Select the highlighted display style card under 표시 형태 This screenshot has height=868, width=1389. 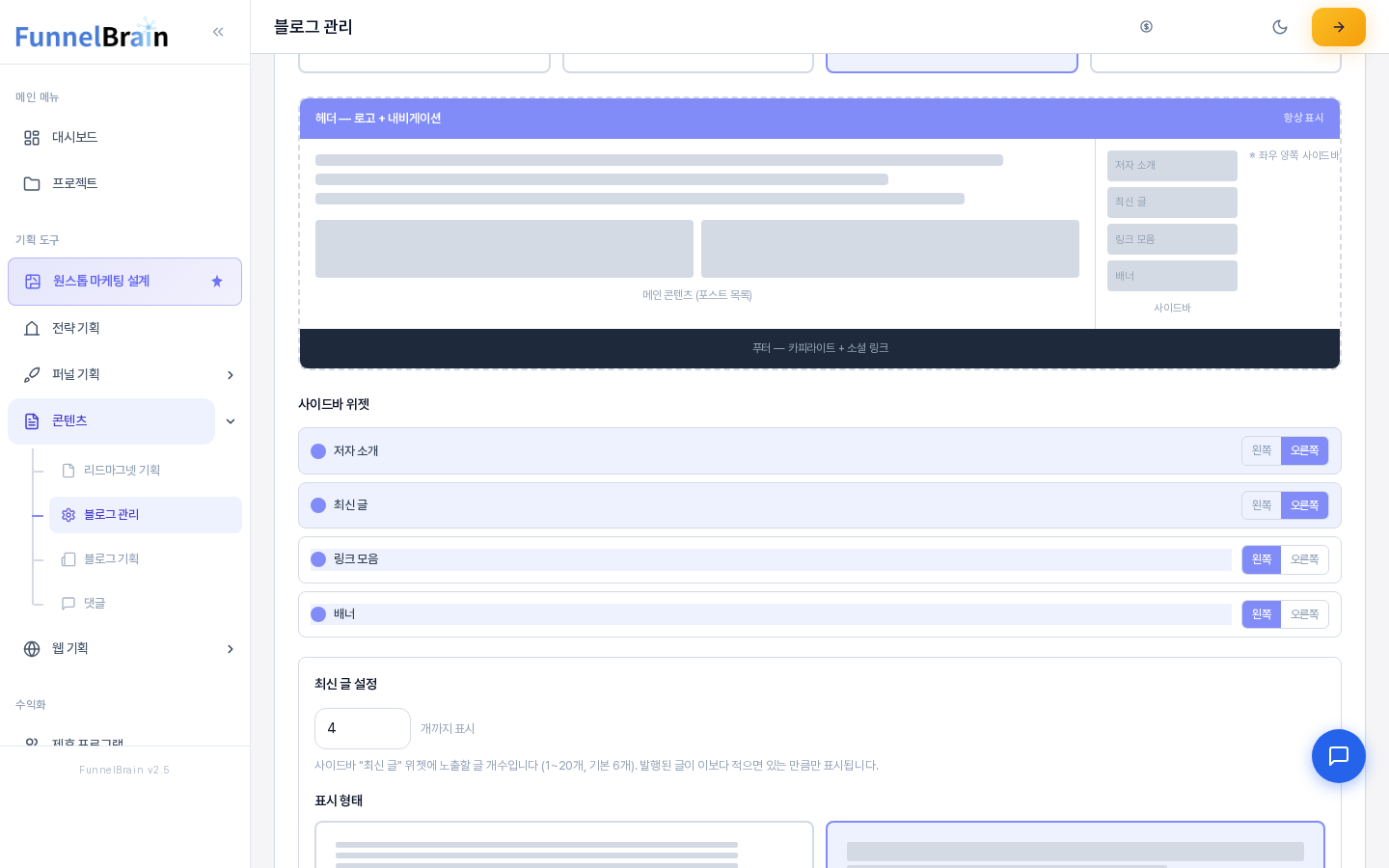[x=1076, y=845]
